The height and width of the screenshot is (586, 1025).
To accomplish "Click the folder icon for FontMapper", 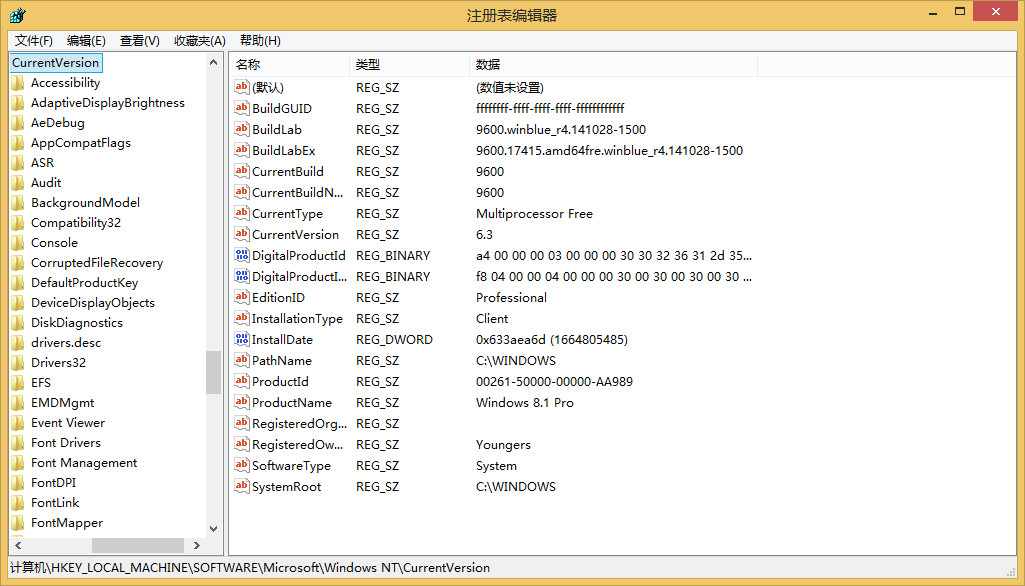I will [x=18, y=523].
